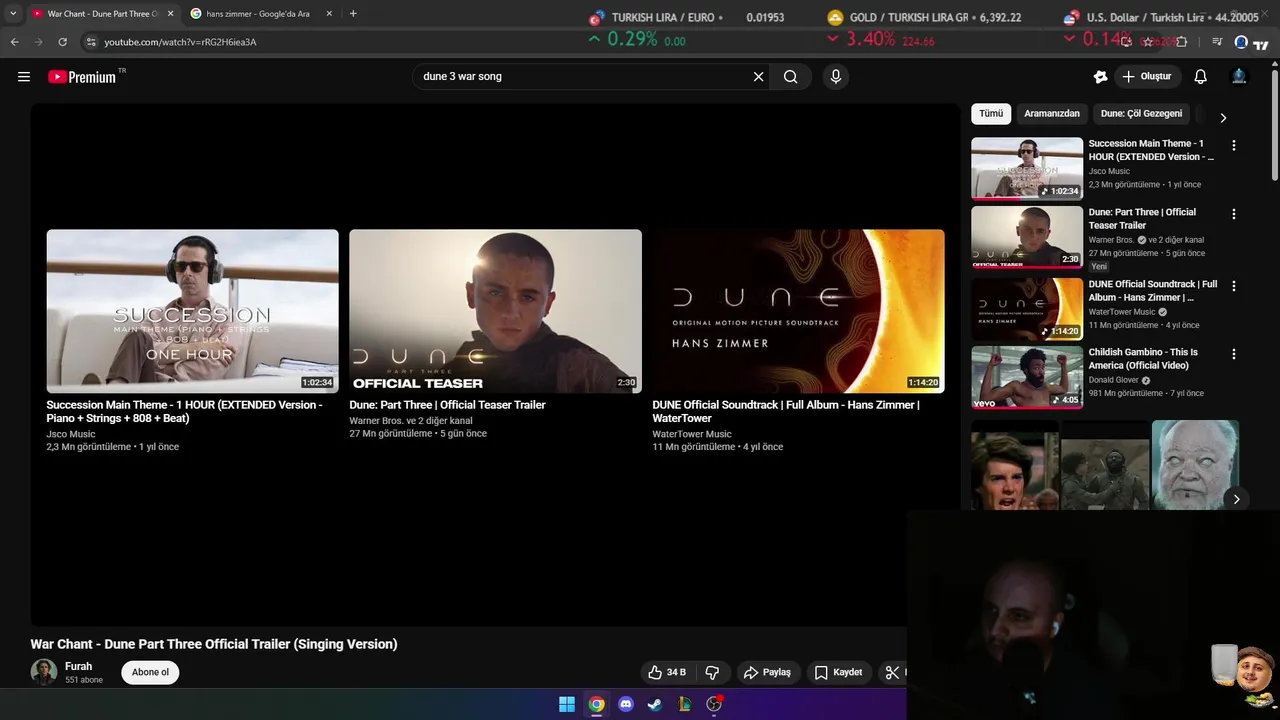Image resolution: width=1280 pixels, height=720 pixels.
Task: Focus the address bar URL
Action: coord(180,42)
